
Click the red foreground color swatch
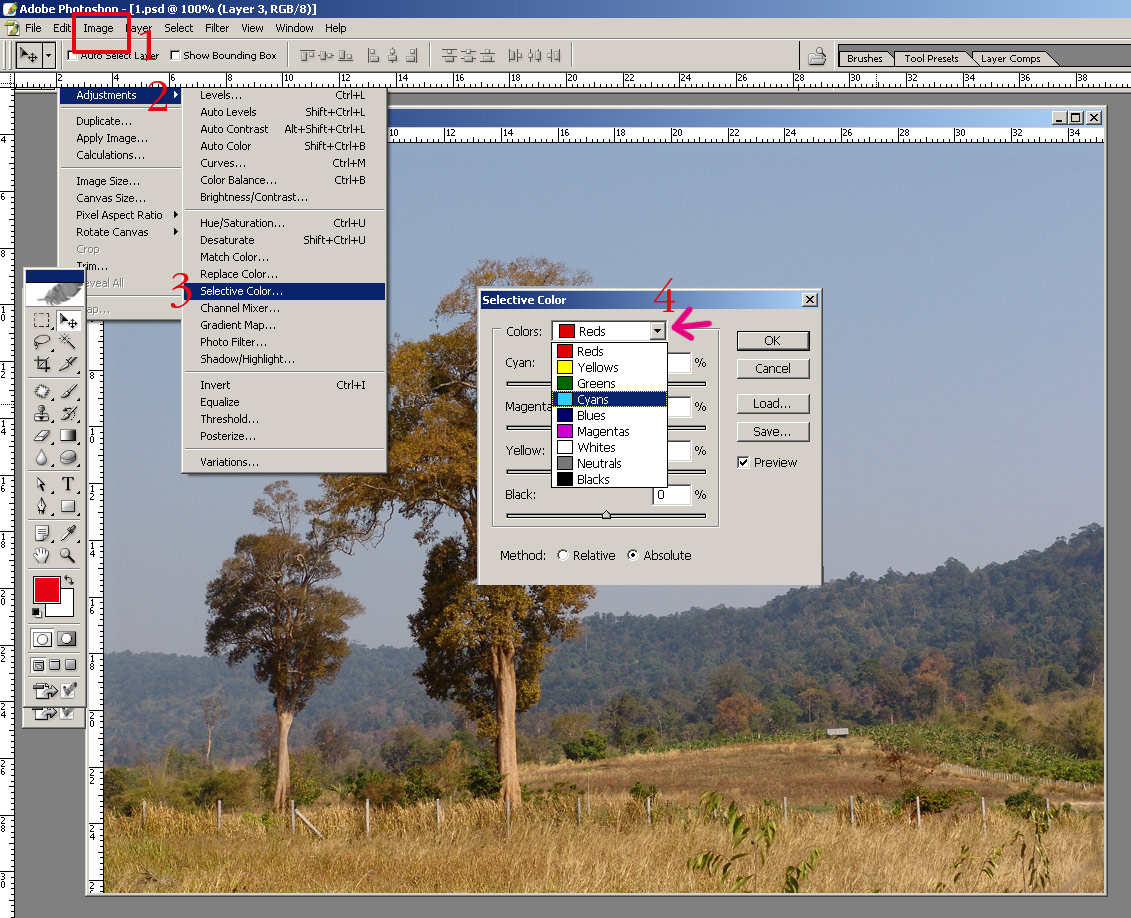click(46, 589)
